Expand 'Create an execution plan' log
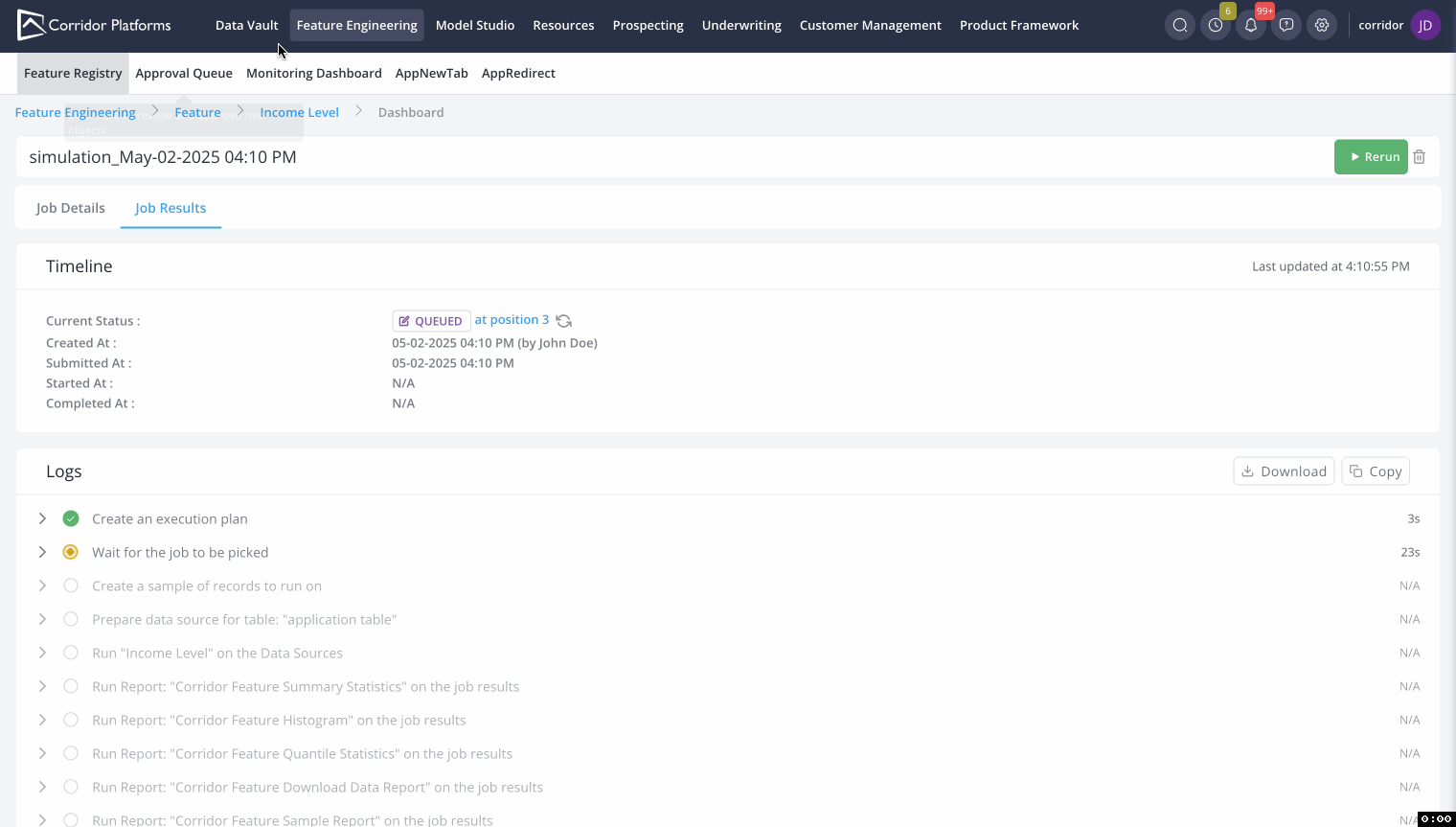This screenshot has height=827, width=1456. point(42,518)
